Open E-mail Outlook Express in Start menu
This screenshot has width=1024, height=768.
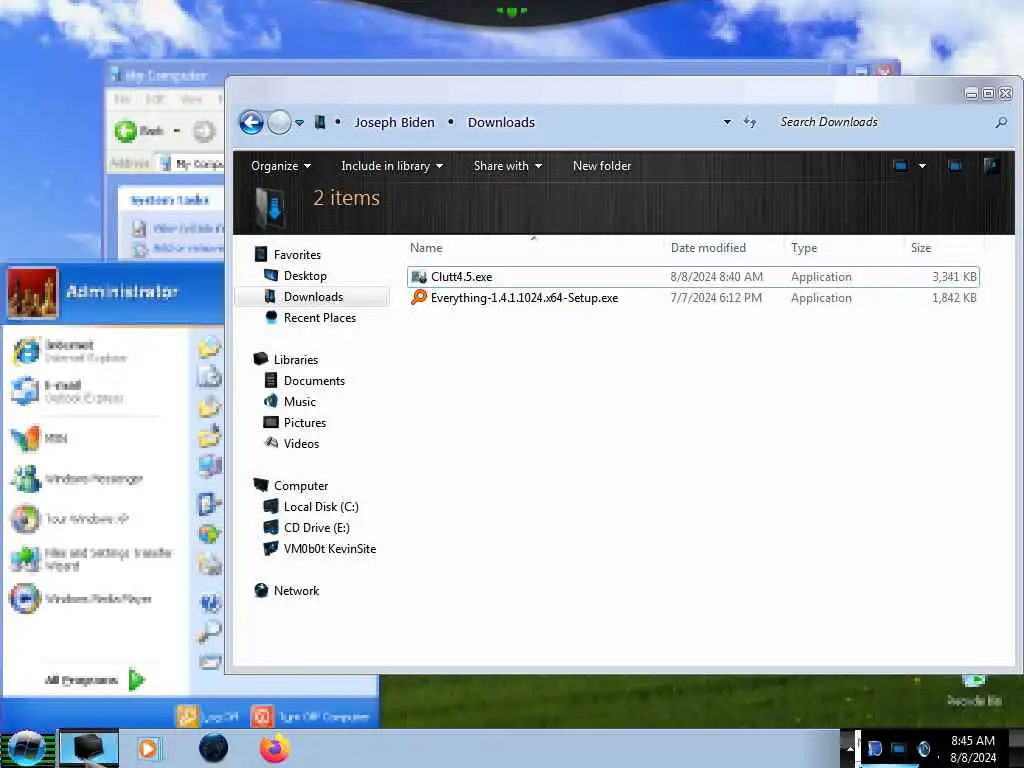click(69, 391)
